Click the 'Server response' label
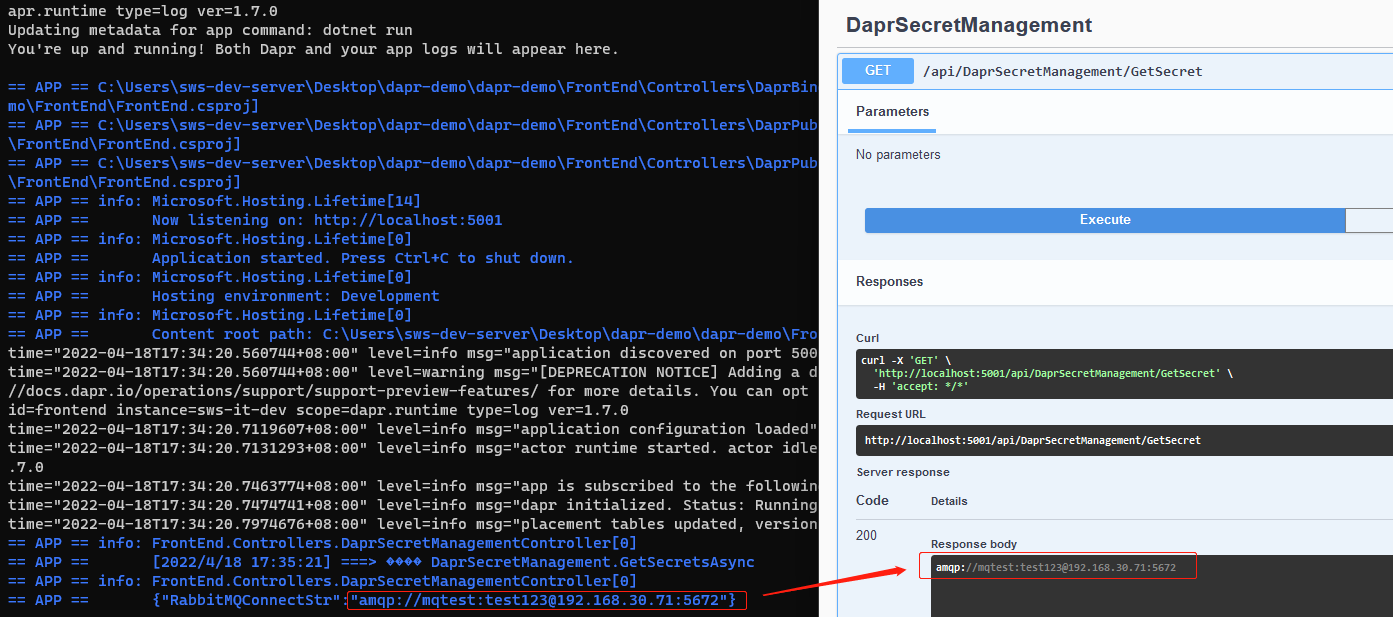 pyautogui.click(x=903, y=472)
